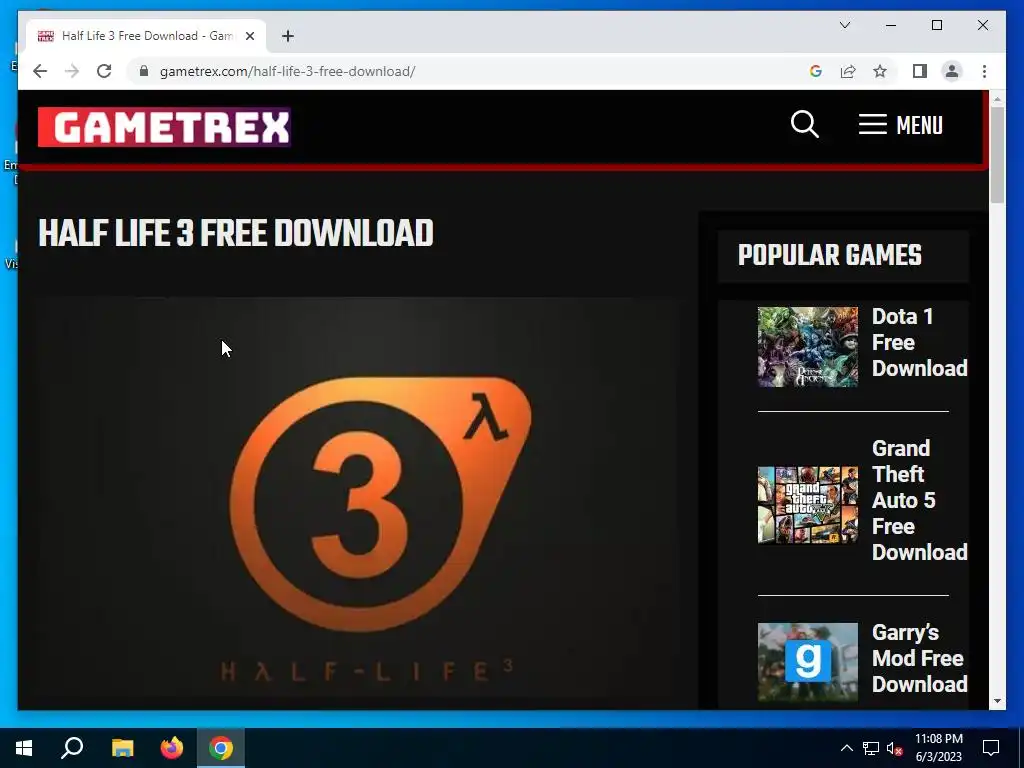Open the site search magnifier
The height and width of the screenshot is (768, 1024).
coord(805,124)
